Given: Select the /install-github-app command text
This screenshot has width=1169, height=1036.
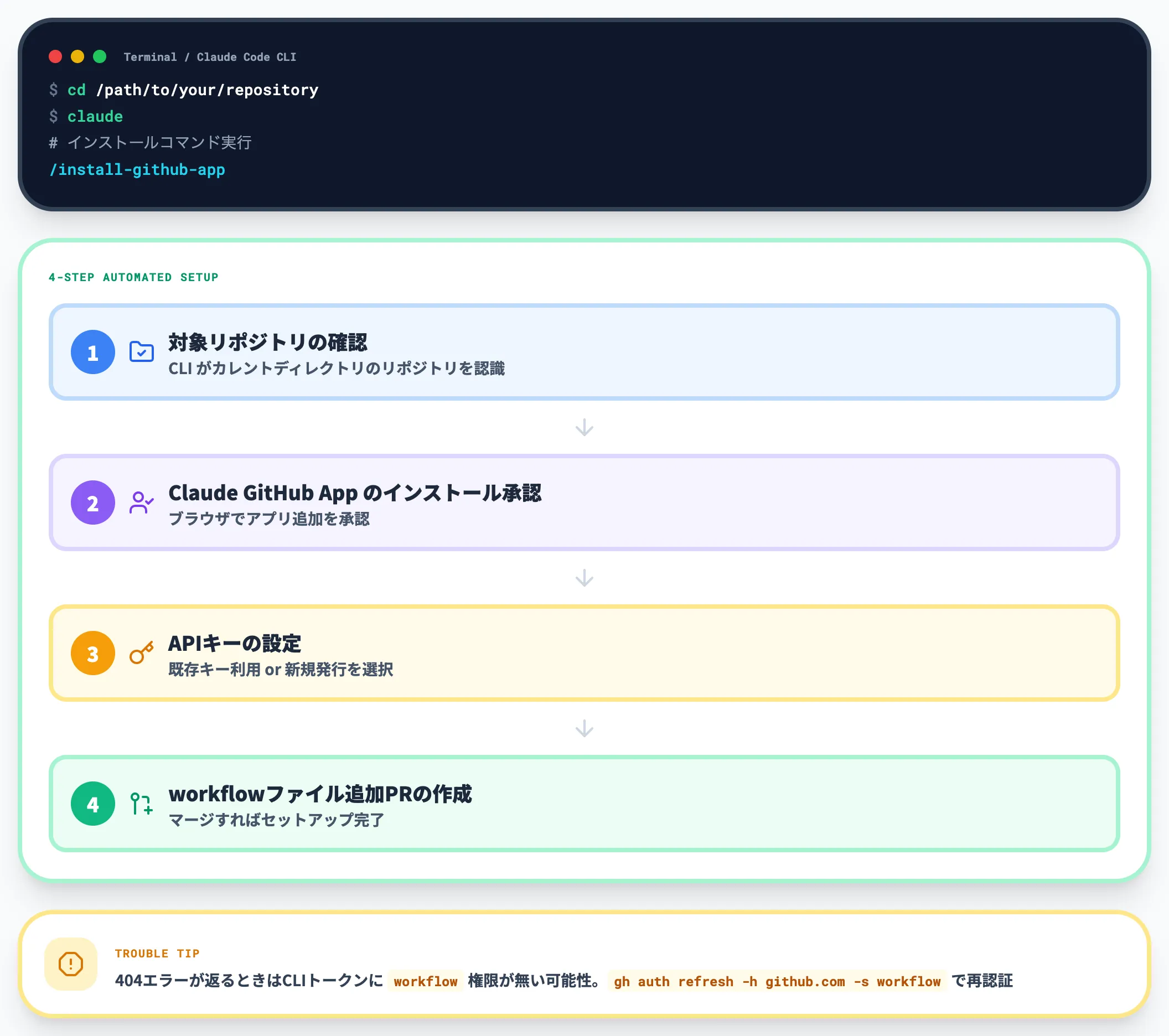Looking at the screenshot, I should pos(137,170).
